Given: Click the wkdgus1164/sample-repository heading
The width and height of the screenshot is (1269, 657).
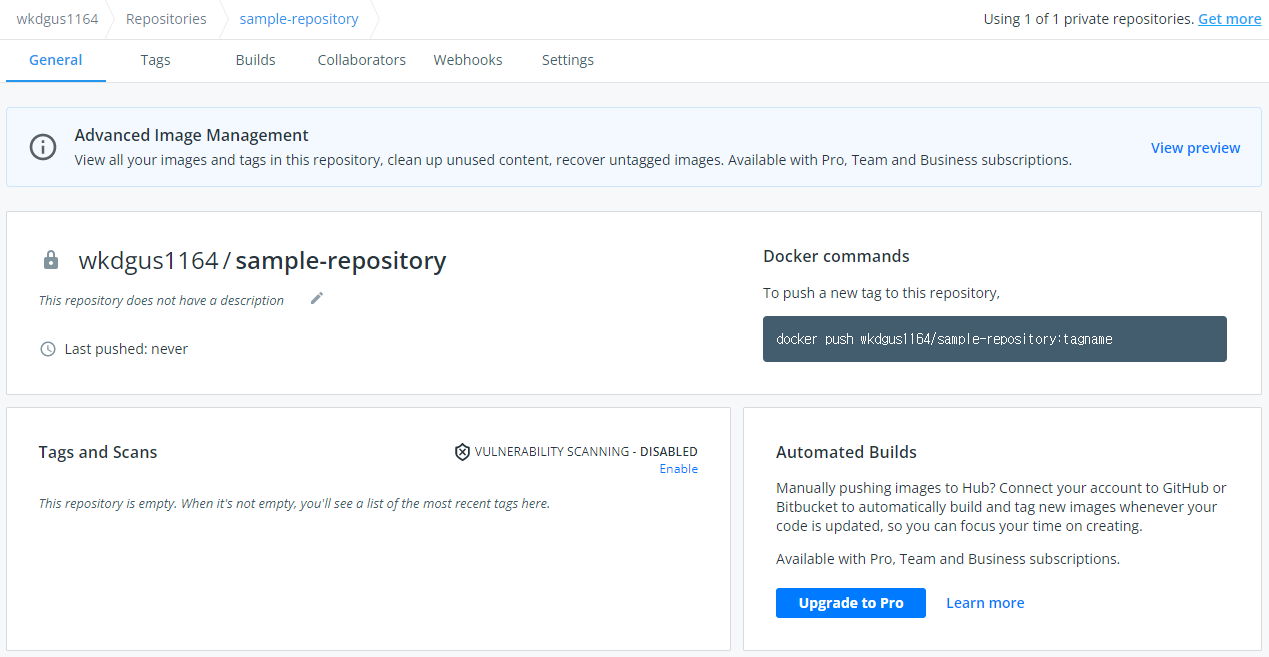Looking at the screenshot, I should point(262,261).
